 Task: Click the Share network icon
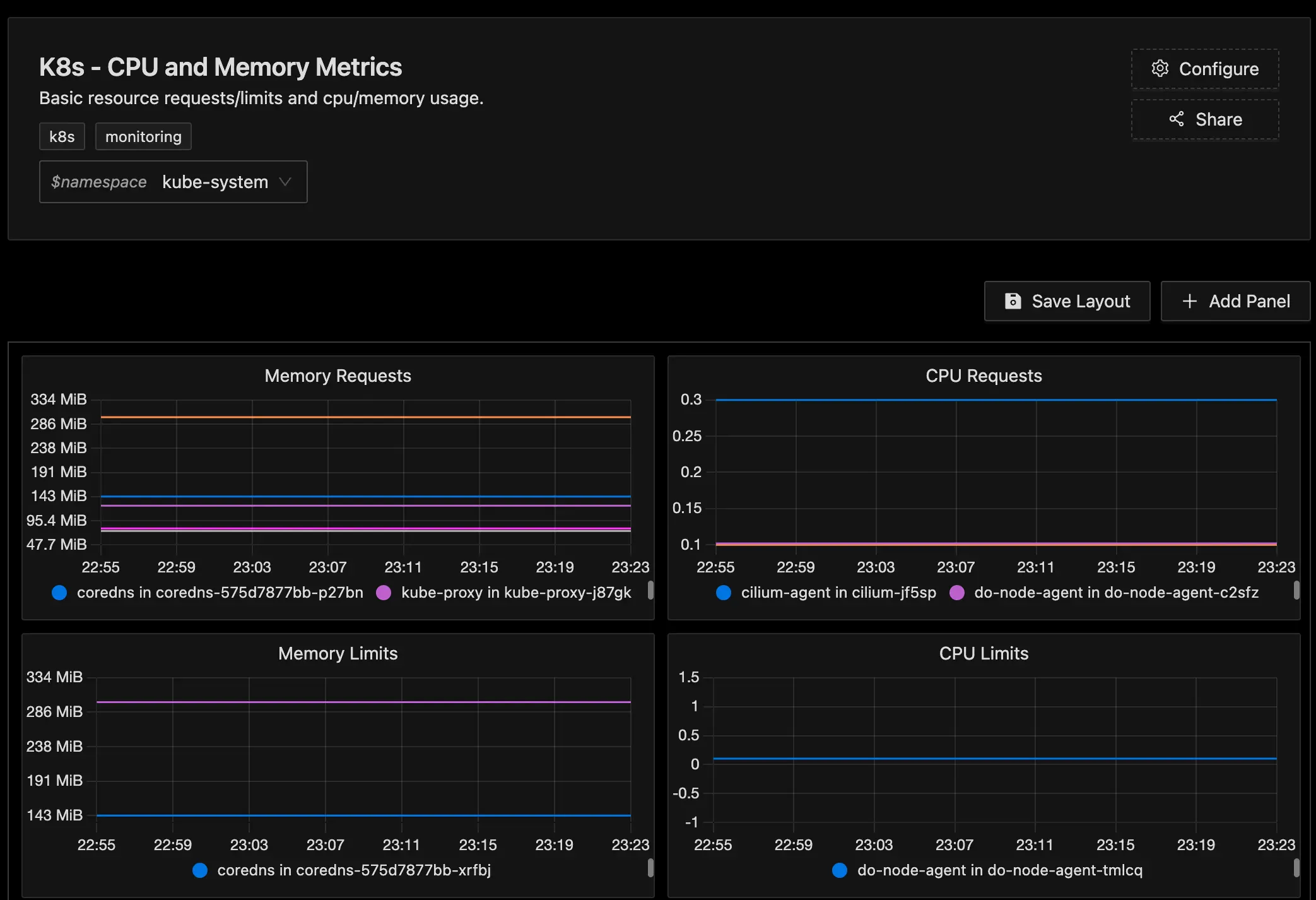pos(1176,119)
